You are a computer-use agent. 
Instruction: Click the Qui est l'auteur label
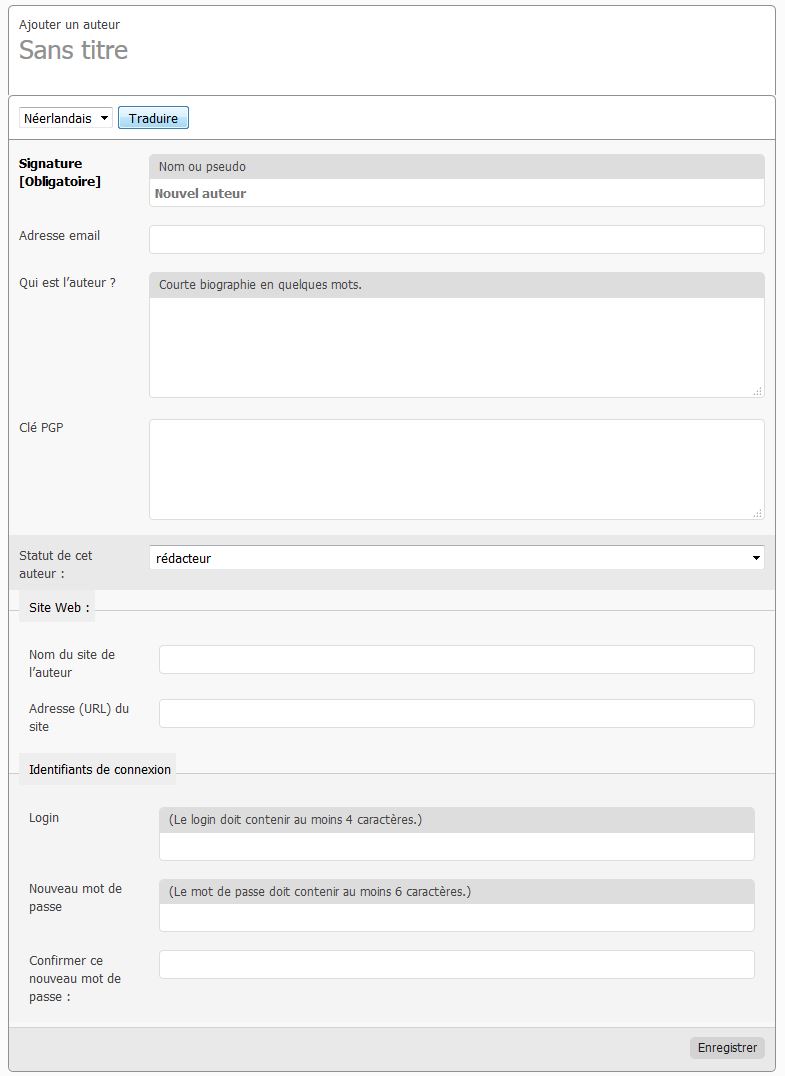tap(67, 283)
